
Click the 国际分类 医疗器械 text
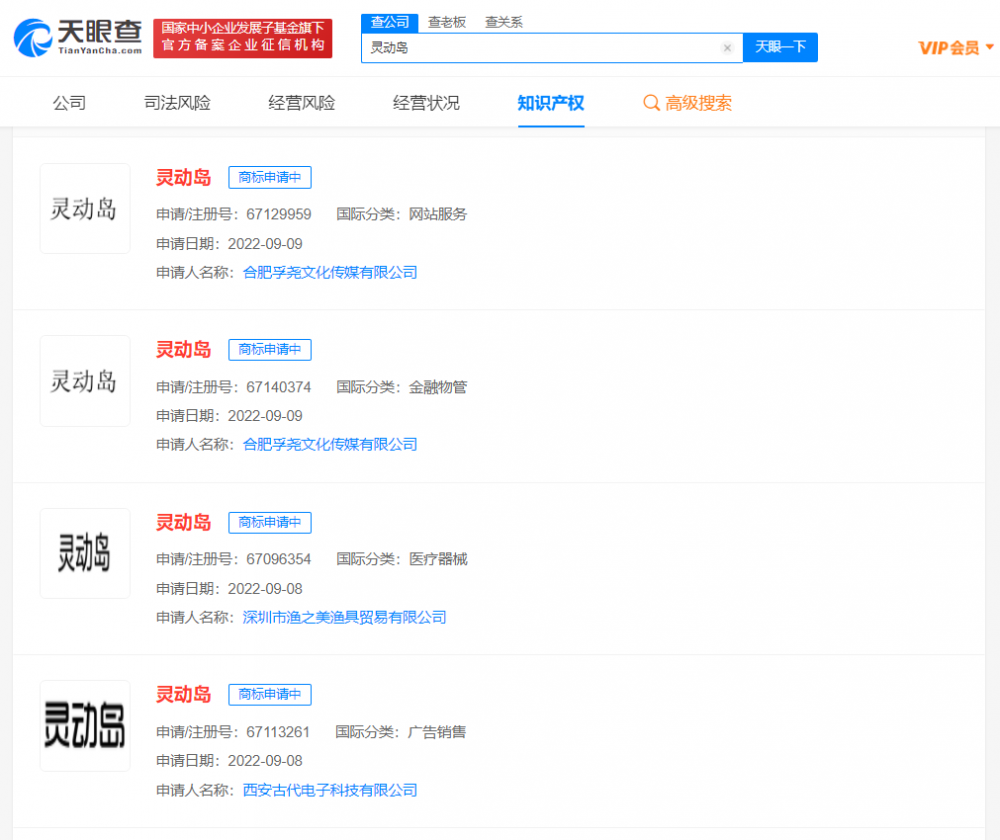pyautogui.click(x=402, y=559)
